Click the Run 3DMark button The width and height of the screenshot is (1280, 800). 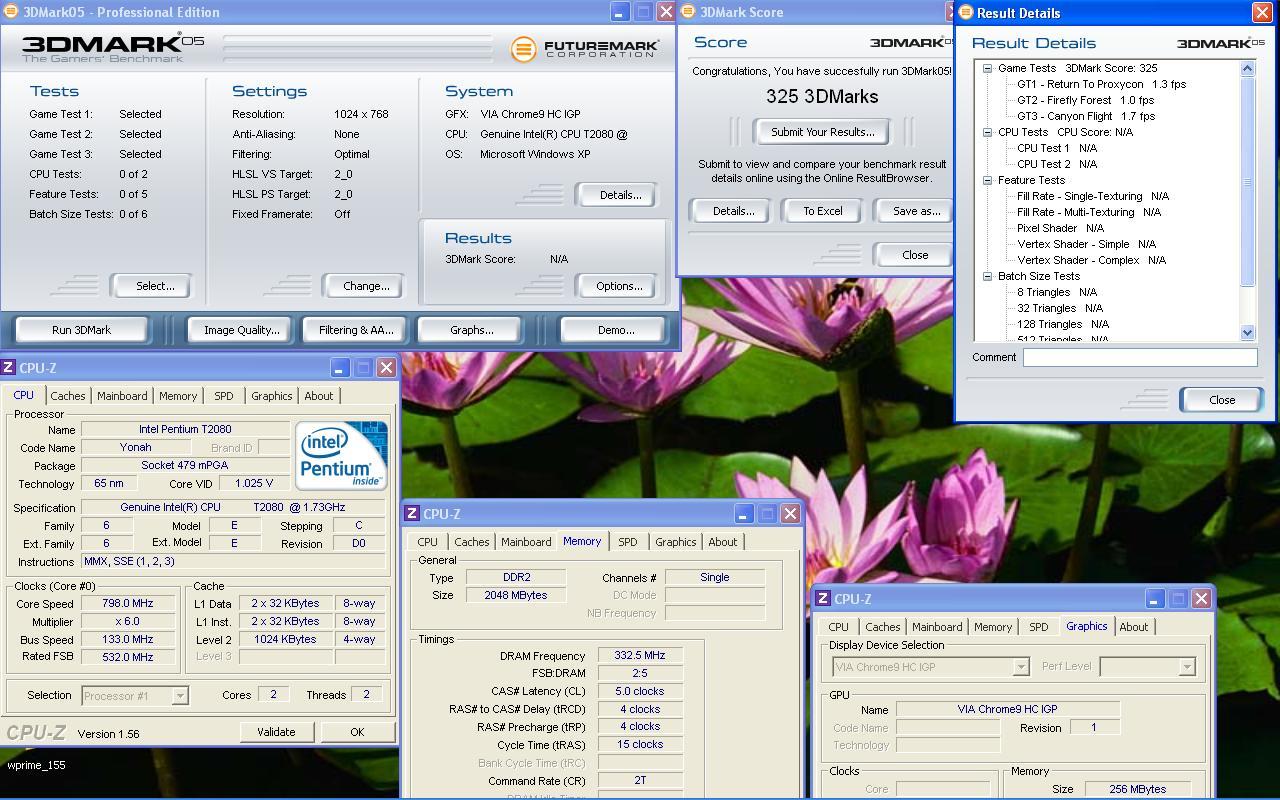pyautogui.click(x=81, y=330)
